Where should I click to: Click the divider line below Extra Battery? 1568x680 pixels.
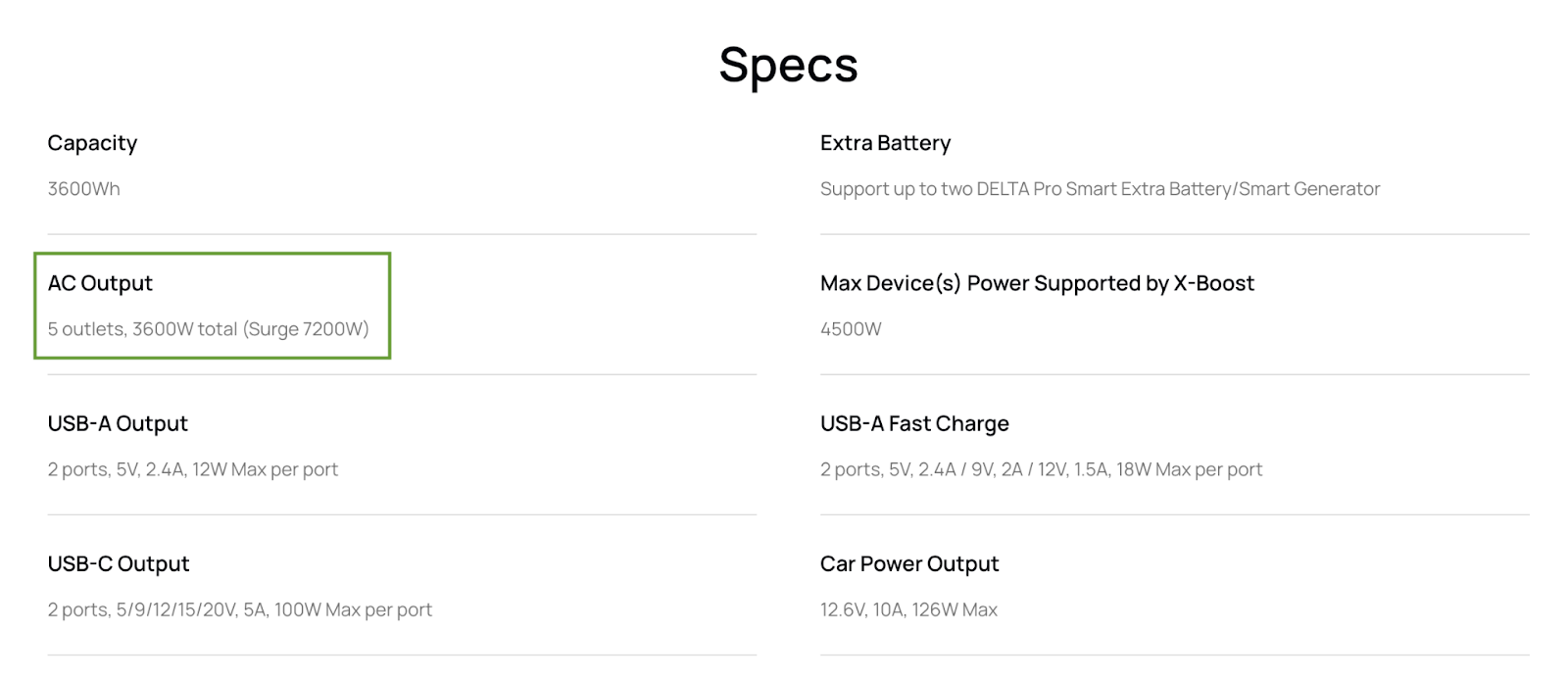coord(1175,234)
